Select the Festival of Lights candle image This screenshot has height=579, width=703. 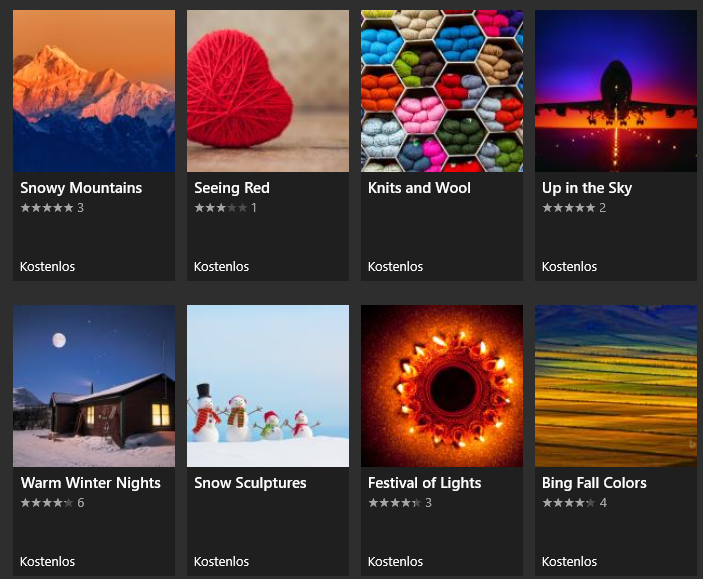442,386
